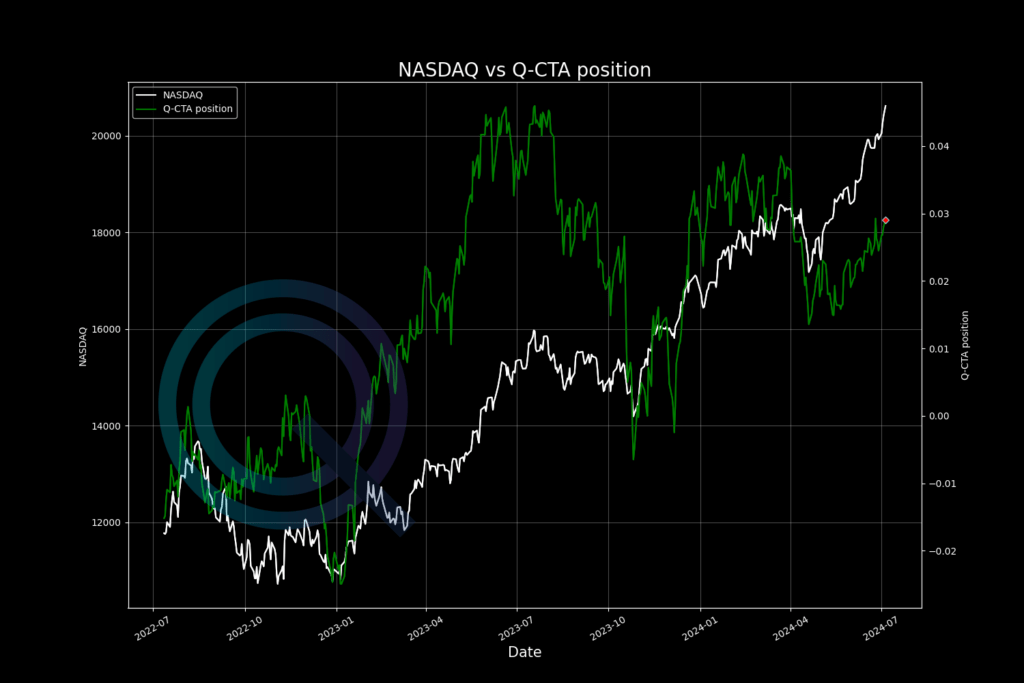Click the 2024-04 date label
1024x683 pixels.
(x=789, y=629)
